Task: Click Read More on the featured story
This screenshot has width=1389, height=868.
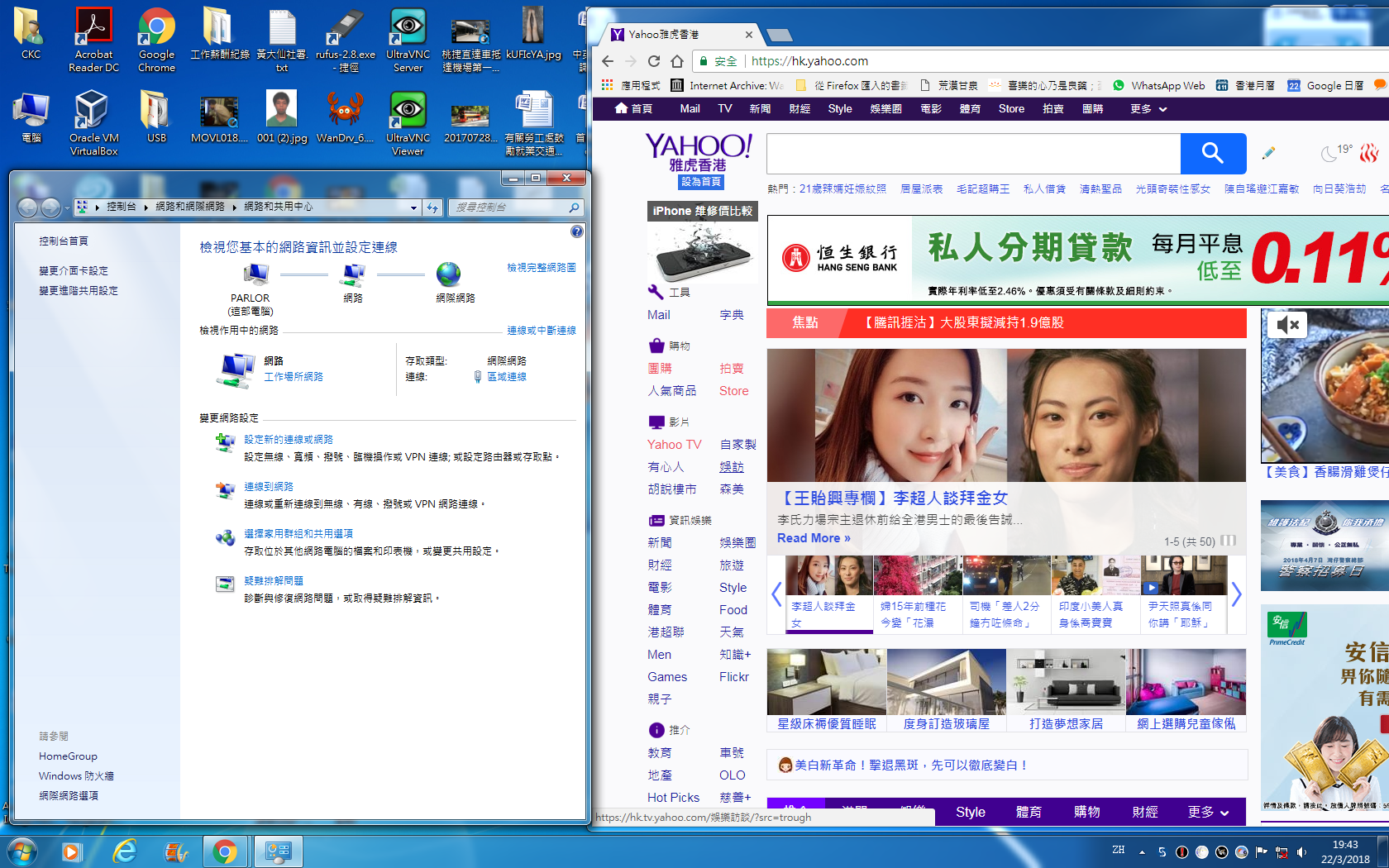Action: (x=814, y=538)
